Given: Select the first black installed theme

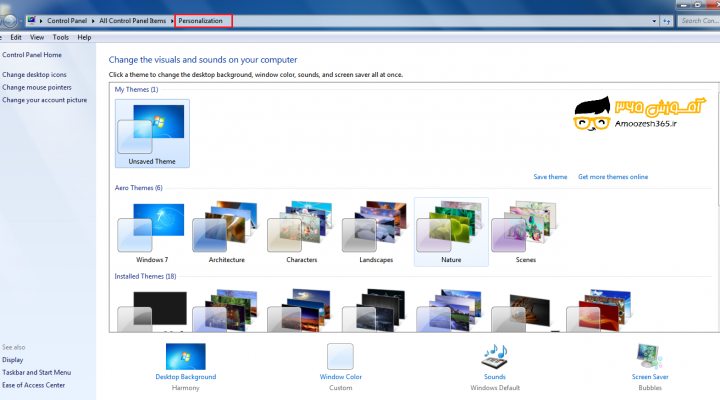Looking at the screenshot, I should [x=152, y=311].
